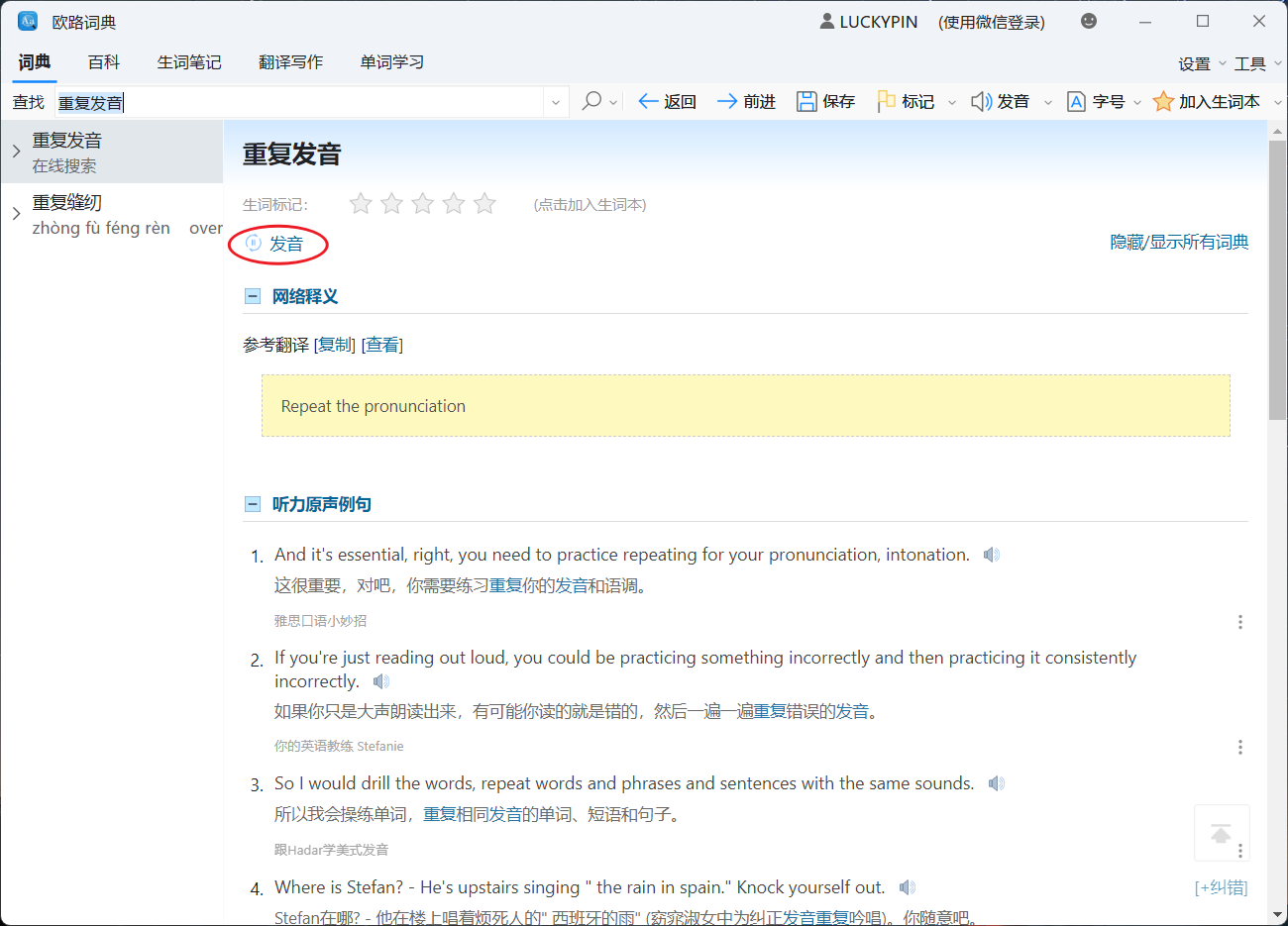Click source label 你的英语教练 Stefanie

339,746
